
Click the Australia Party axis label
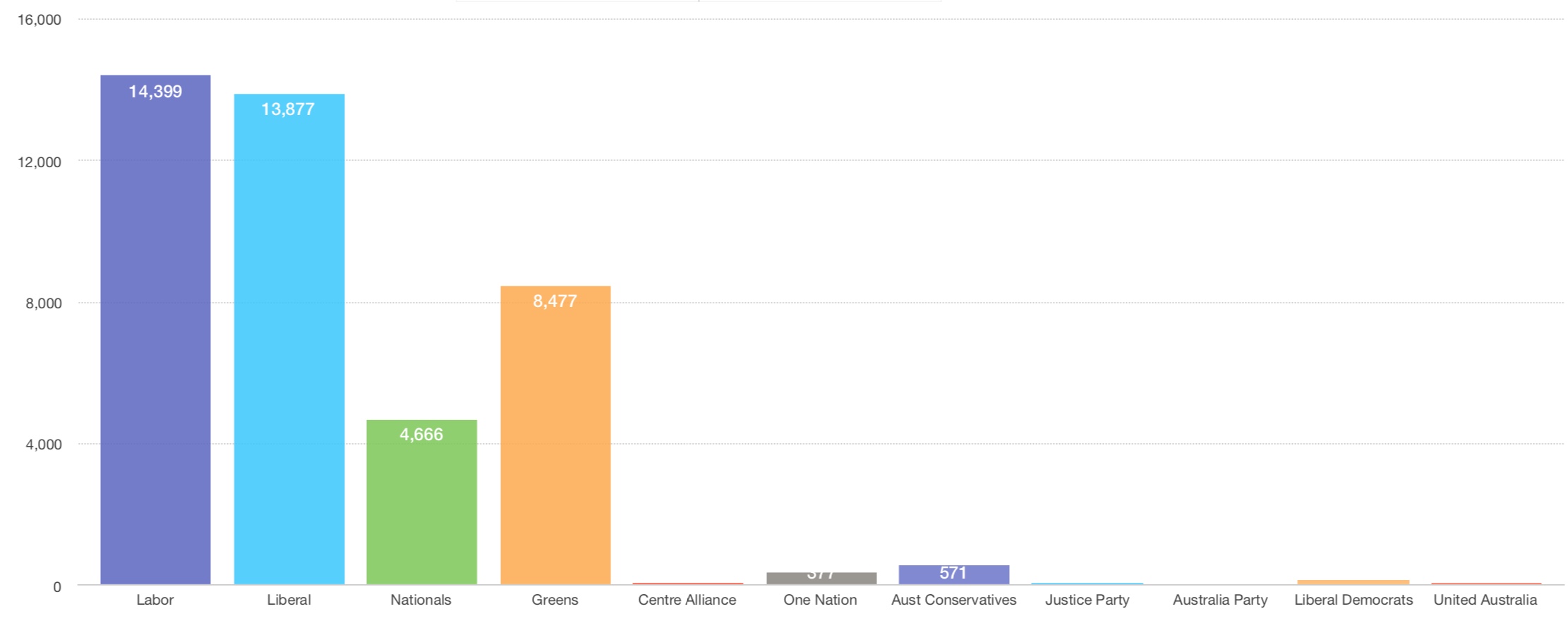point(1220,600)
